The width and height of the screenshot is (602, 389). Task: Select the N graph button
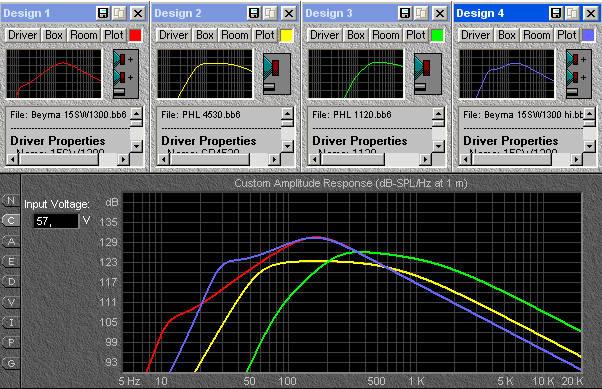click(x=11, y=200)
